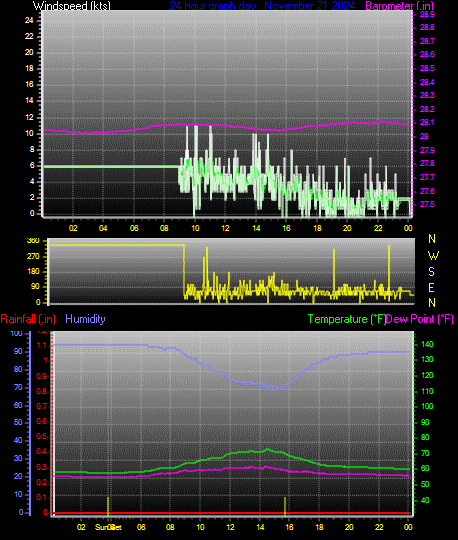458x540 pixels.
Task: Click the W compass letter
Action: (433, 256)
